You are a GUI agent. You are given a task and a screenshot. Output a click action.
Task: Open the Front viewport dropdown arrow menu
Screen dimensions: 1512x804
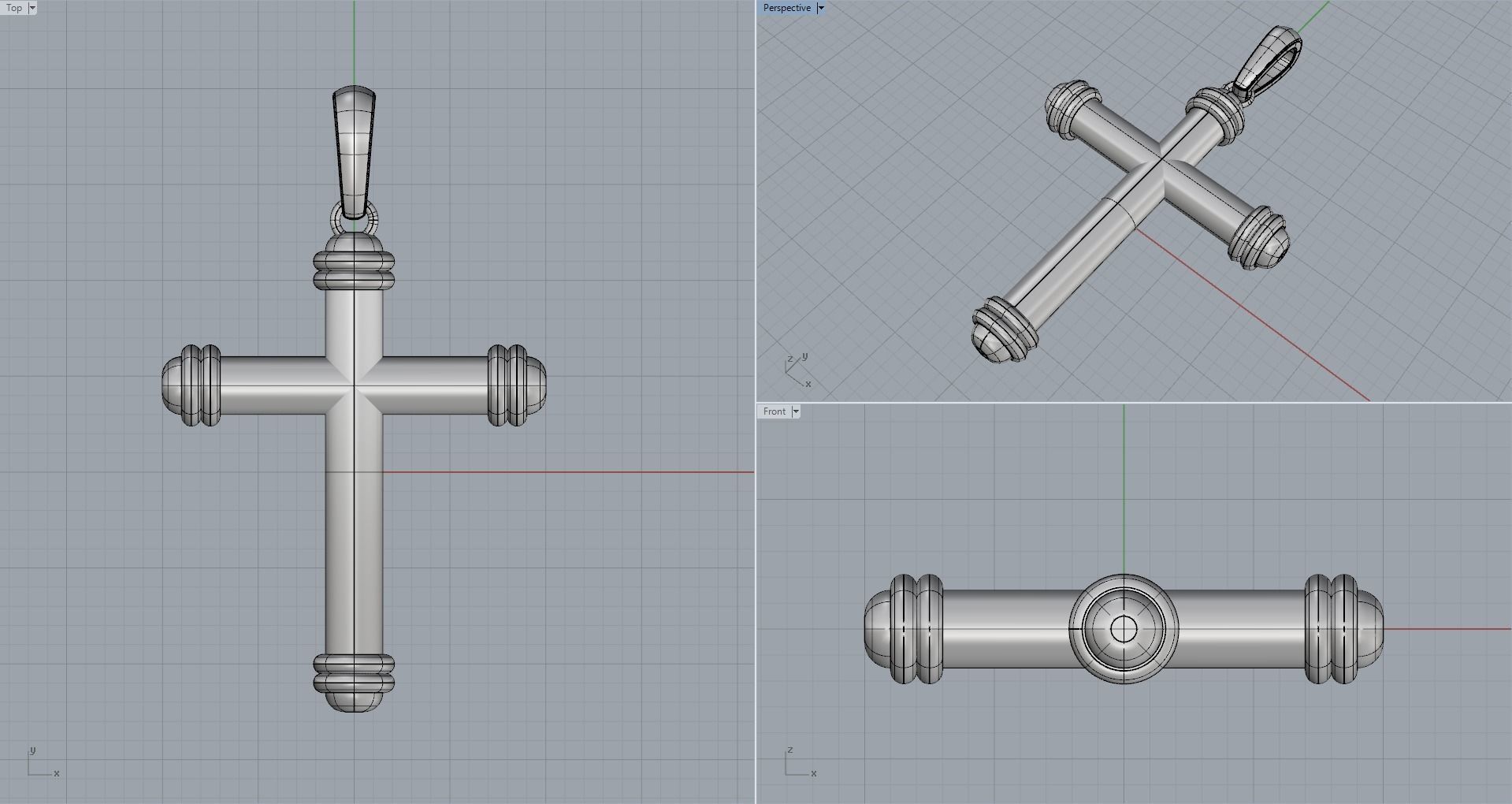pyautogui.click(x=796, y=411)
